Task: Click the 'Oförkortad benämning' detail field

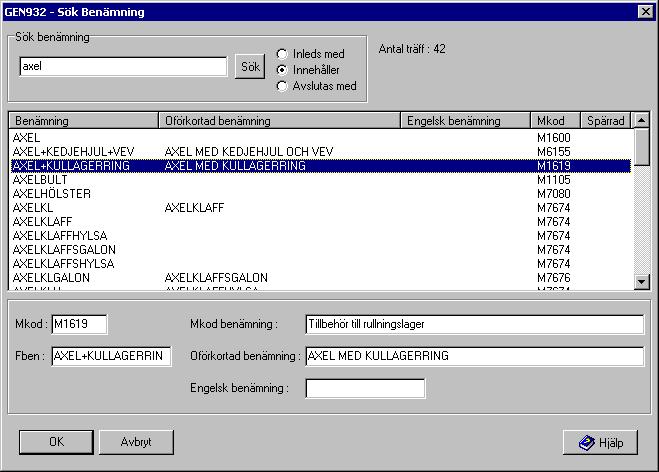Action: click(x=475, y=356)
